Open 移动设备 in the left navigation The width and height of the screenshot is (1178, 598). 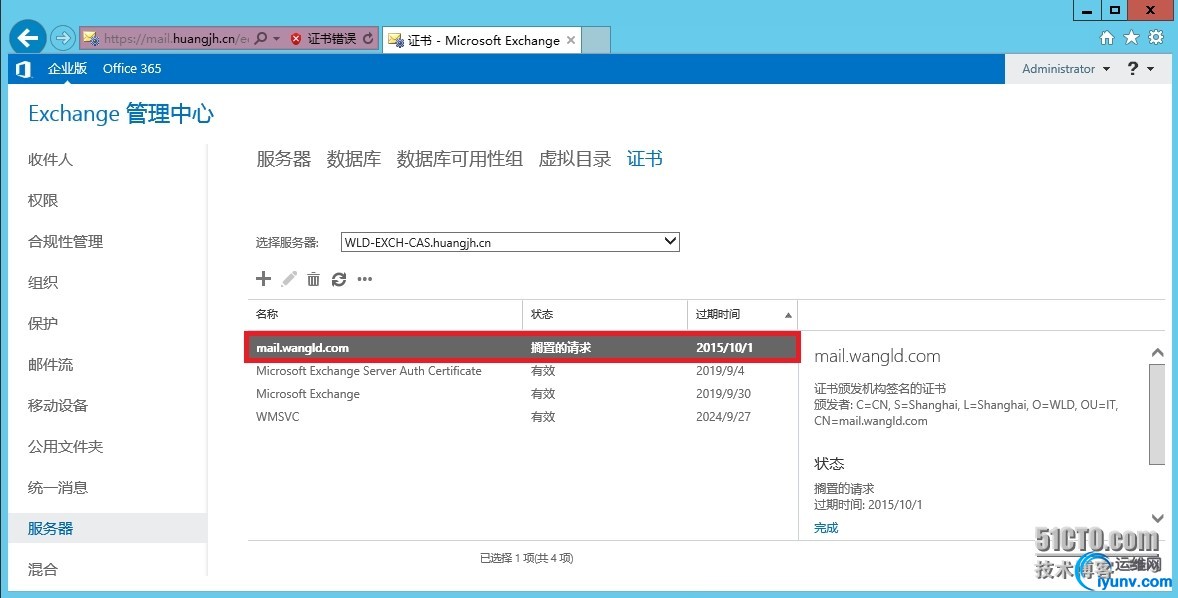(x=58, y=406)
